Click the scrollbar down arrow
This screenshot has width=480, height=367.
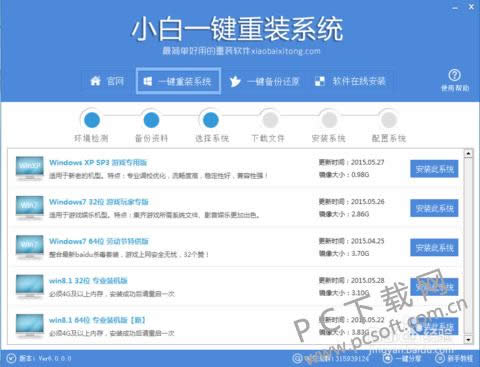[468, 340]
